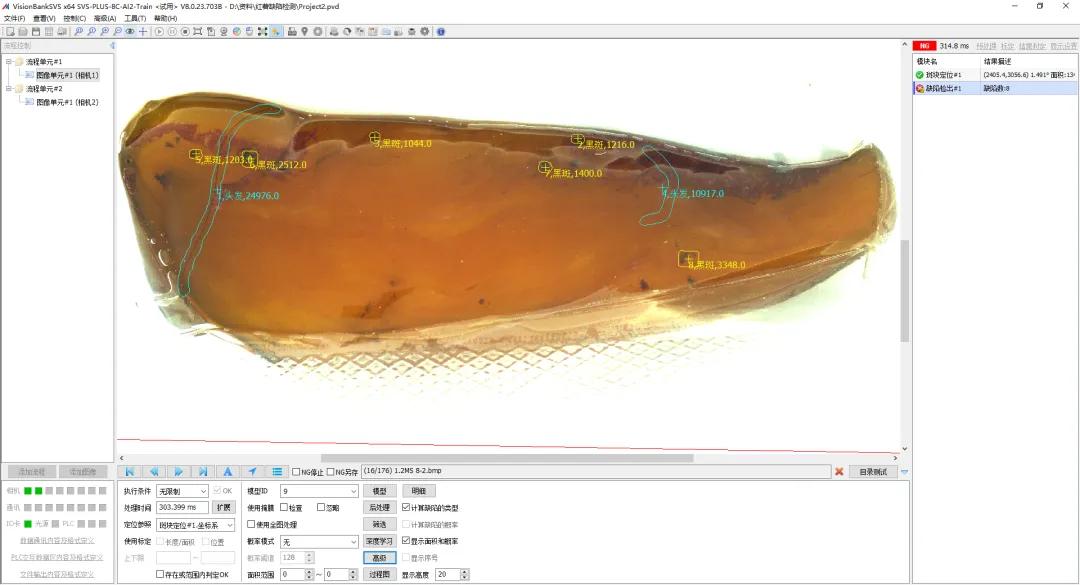Viewport: 1080px width, 585px height.
Task: Click the 后处理 button
Action: click(380, 508)
